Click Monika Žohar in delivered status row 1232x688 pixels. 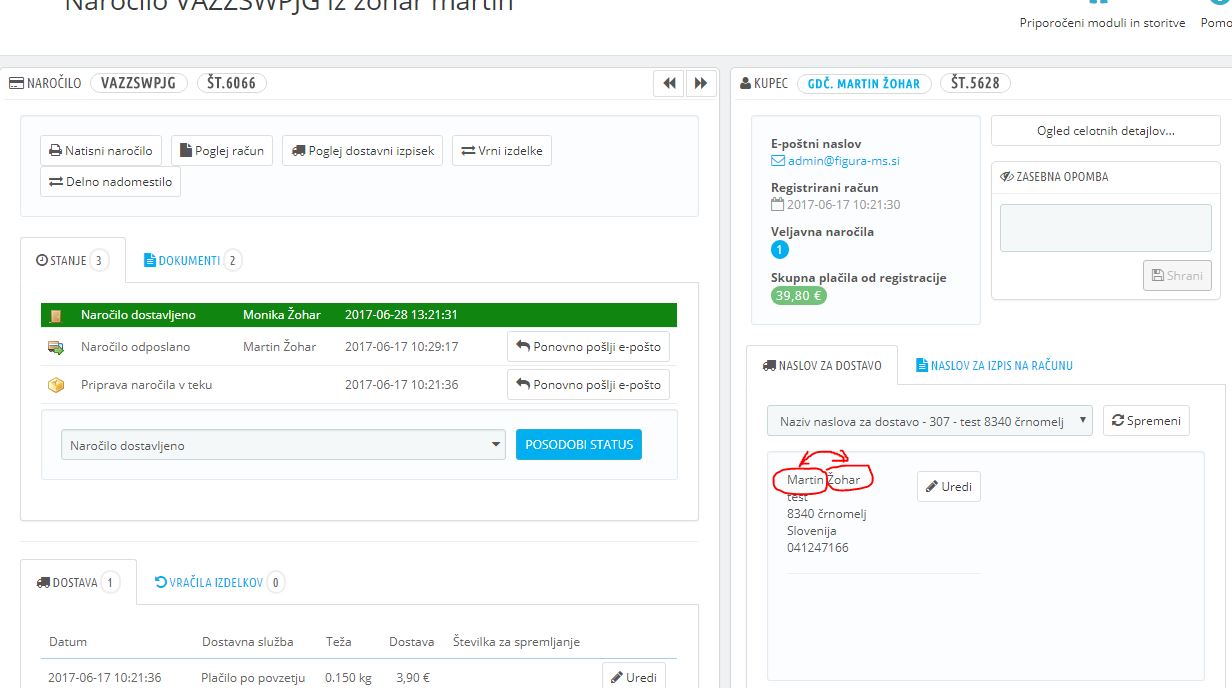(x=282, y=315)
